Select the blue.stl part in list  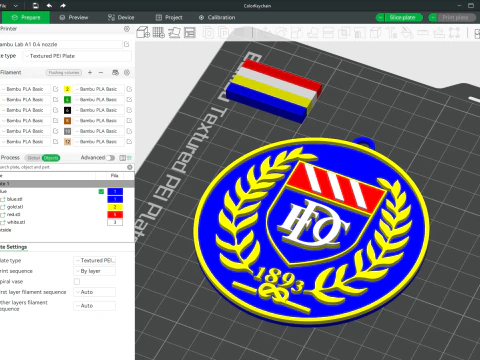click(14, 199)
